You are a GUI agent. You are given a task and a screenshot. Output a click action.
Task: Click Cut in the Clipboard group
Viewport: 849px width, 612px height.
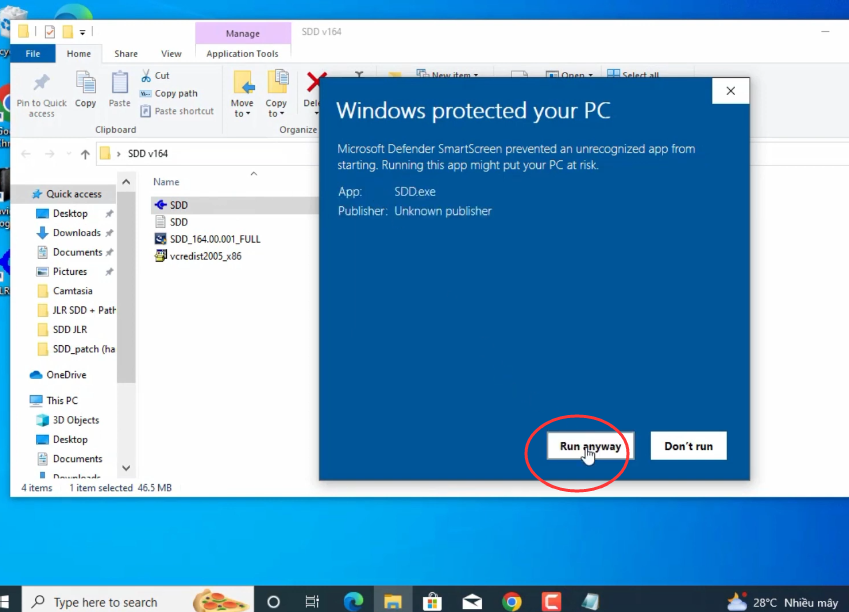point(155,75)
